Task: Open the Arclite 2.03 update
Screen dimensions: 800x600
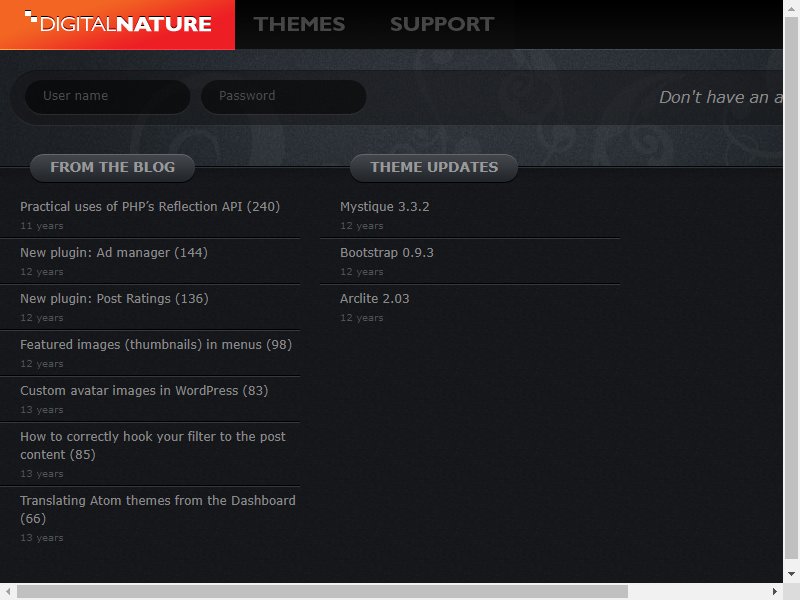Action: click(x=374, y=298)
